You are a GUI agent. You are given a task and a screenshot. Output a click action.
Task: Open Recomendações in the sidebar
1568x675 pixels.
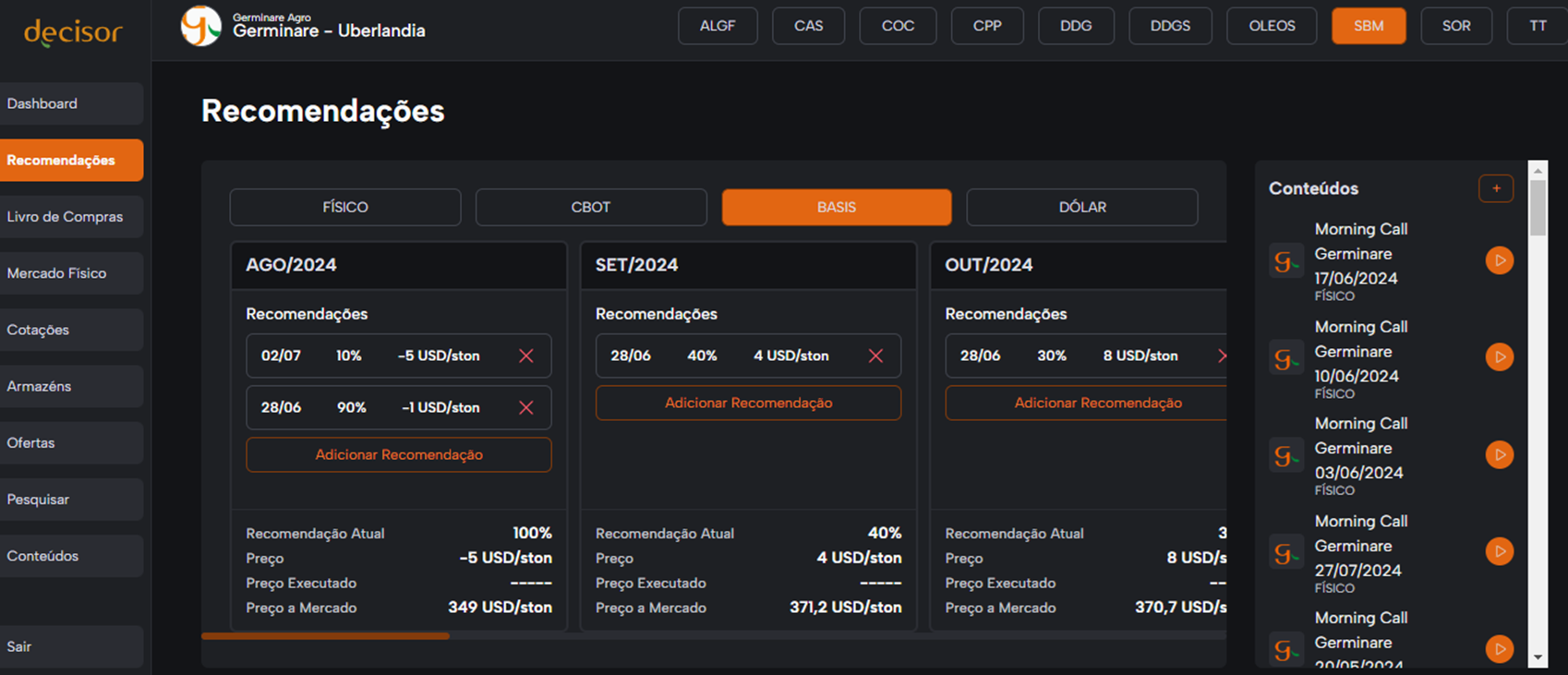click(x=71, y=160)
